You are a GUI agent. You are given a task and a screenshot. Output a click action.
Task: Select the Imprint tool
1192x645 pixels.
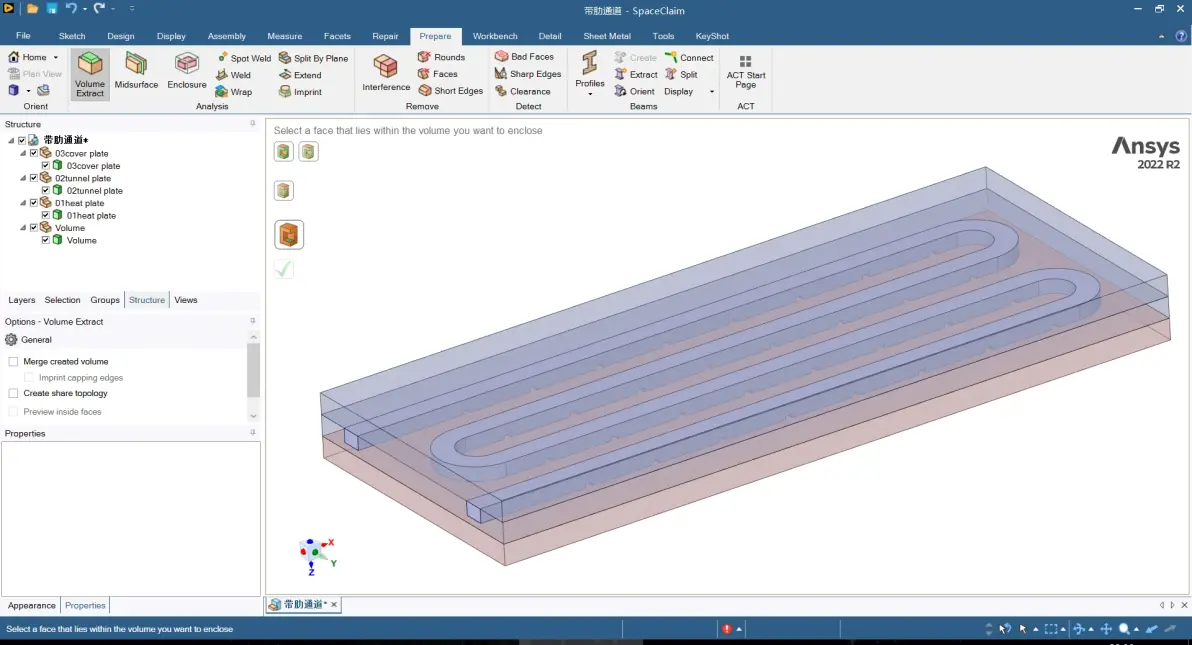[300, 91]
